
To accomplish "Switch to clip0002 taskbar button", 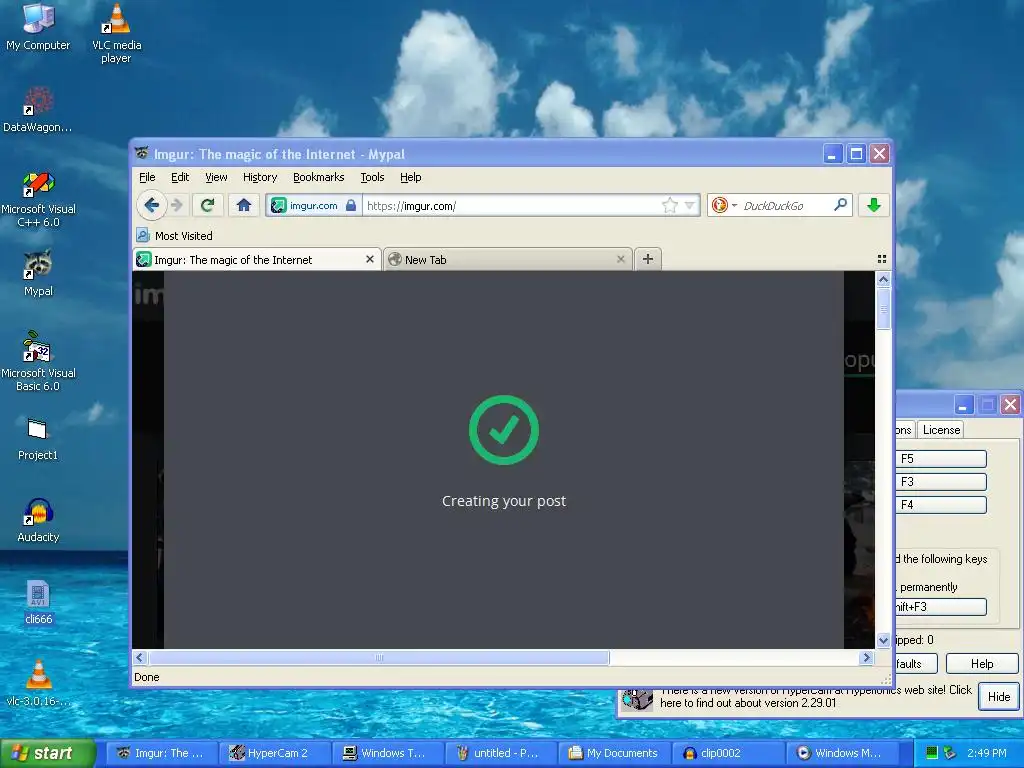I will click(x=728, y=753).
